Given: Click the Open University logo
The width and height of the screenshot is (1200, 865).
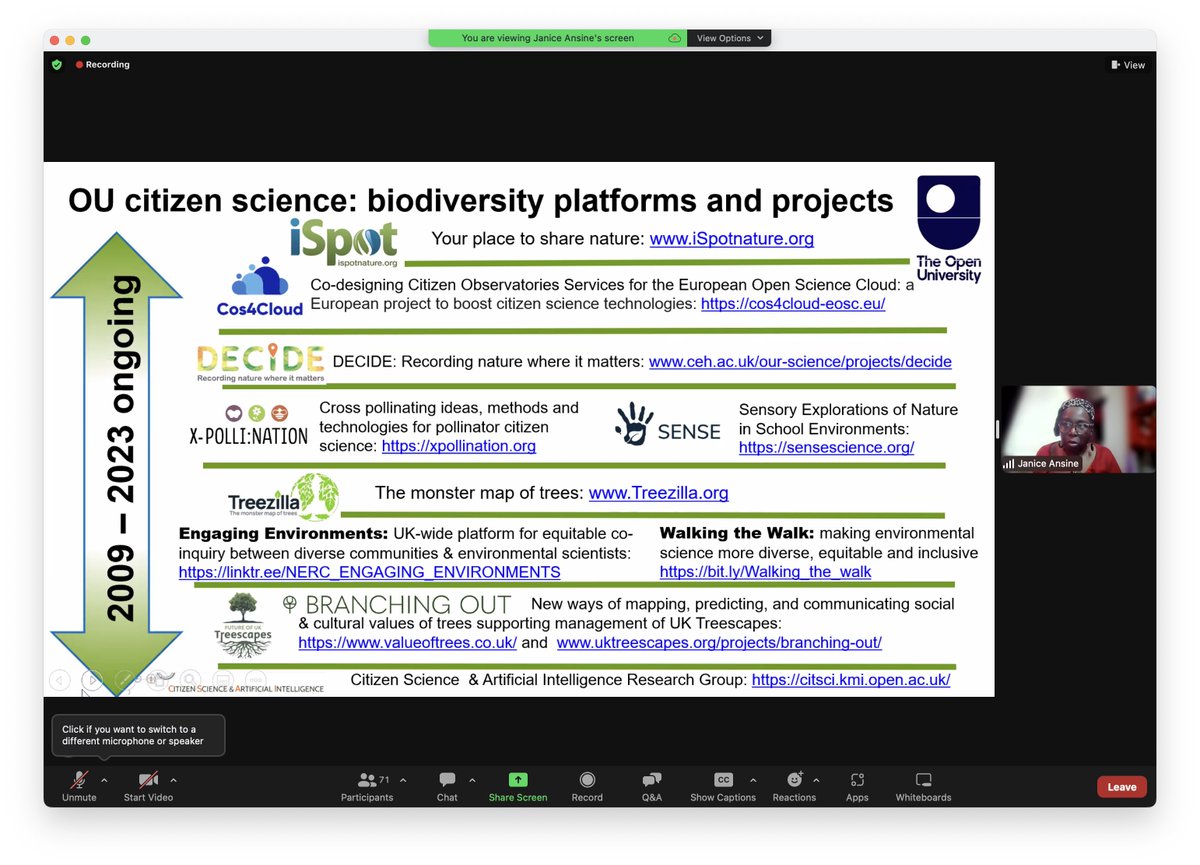Looking at the screenshot, I should 949,229.
